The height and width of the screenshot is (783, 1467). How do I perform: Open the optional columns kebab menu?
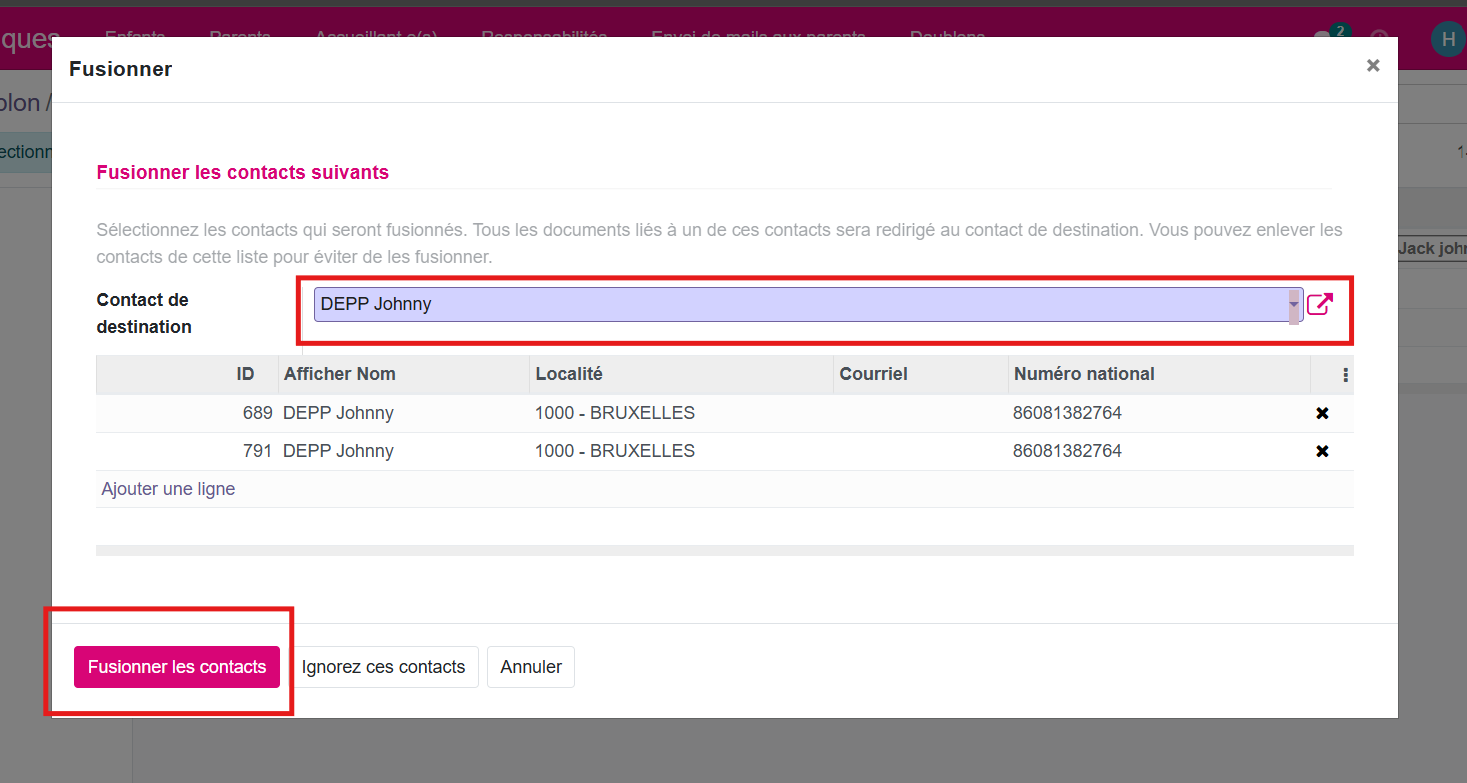click(x=1345, y=375)
